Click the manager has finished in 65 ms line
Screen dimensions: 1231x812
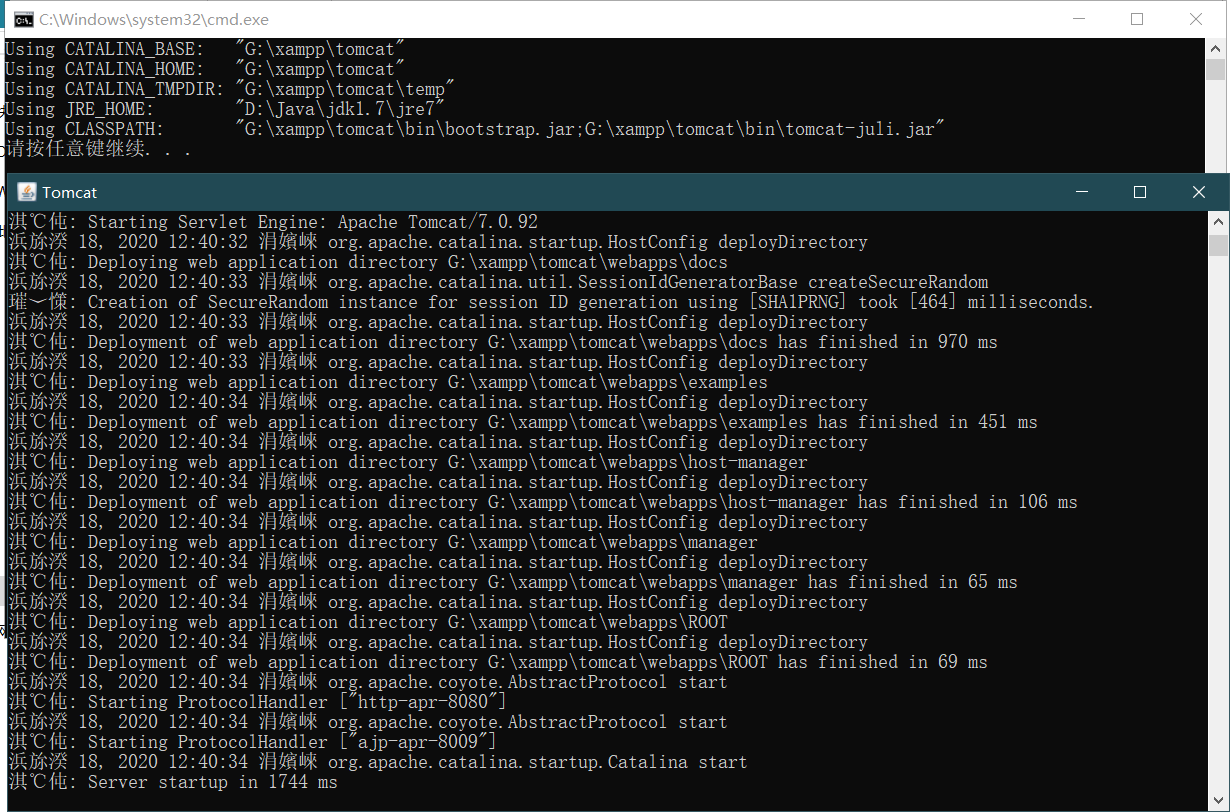pyautogui.click(x=513, y=582)
